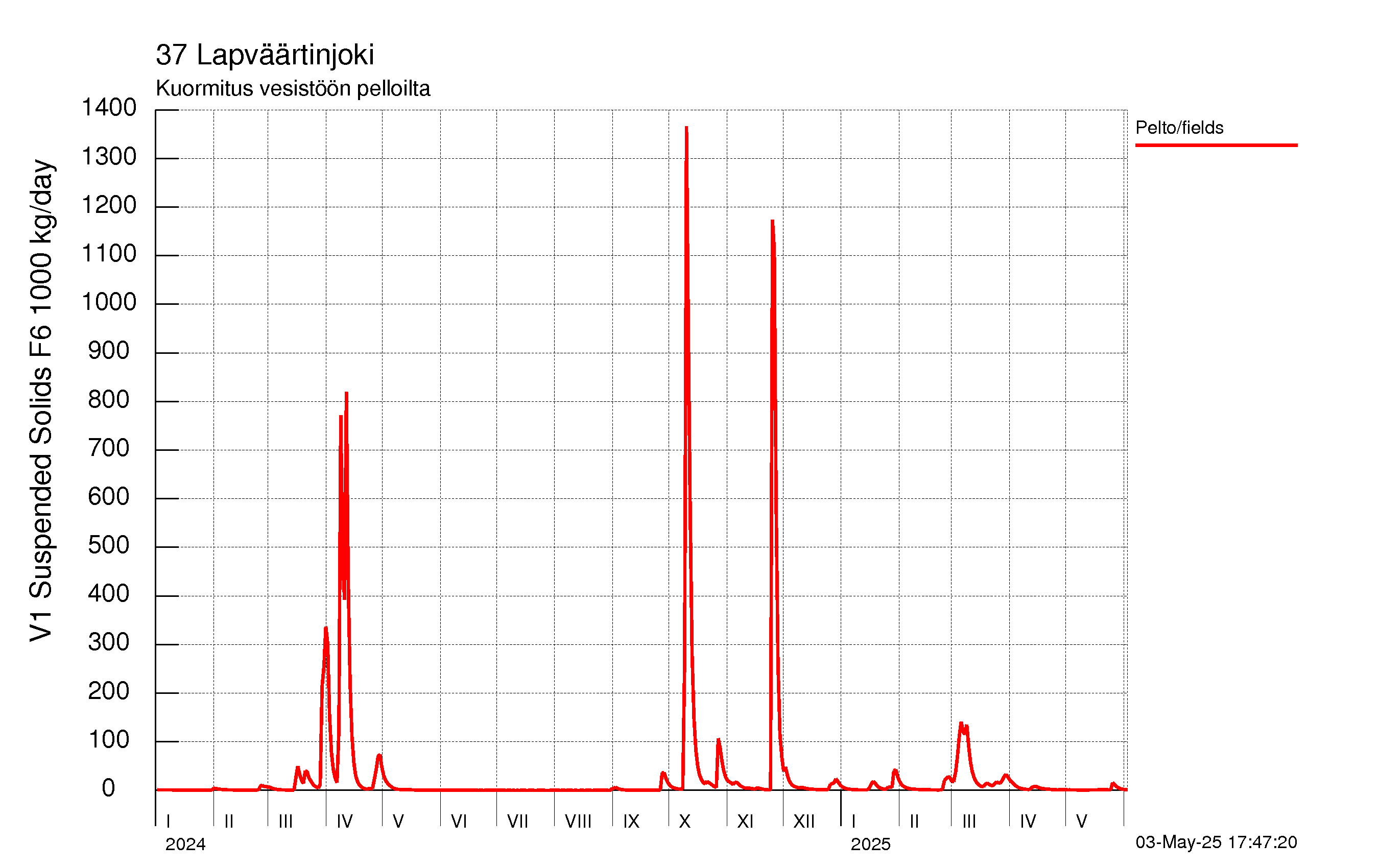This screenshot has width=1379, height=868.
Task: Click the y-axis value "1100"
Action: [x=109, y=254]
